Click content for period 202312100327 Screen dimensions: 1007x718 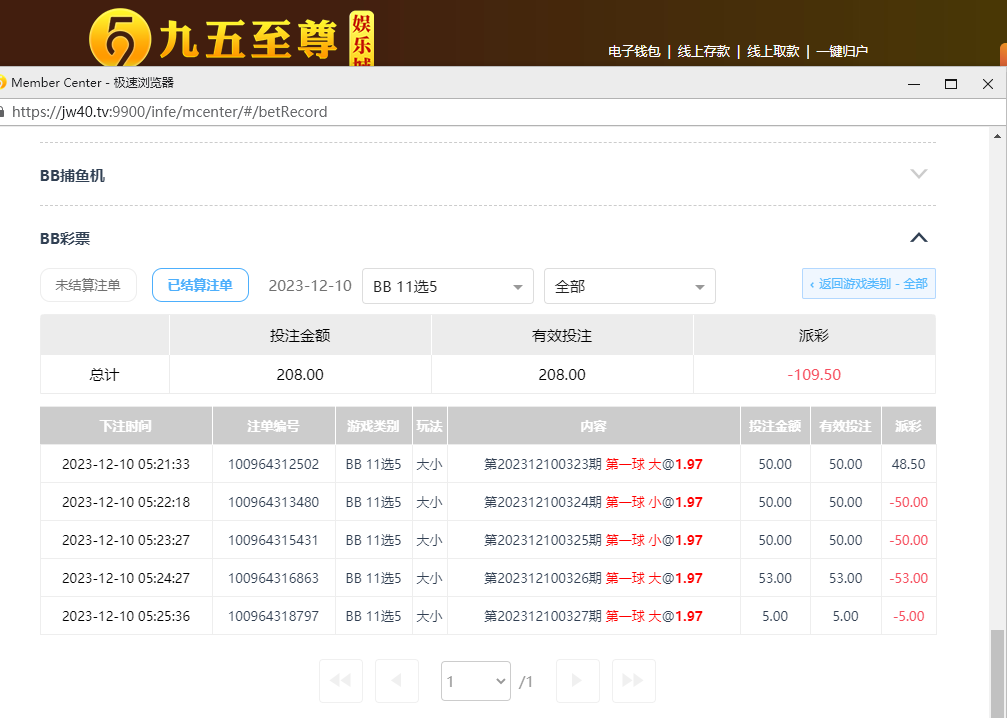click(x=593, y=616)
